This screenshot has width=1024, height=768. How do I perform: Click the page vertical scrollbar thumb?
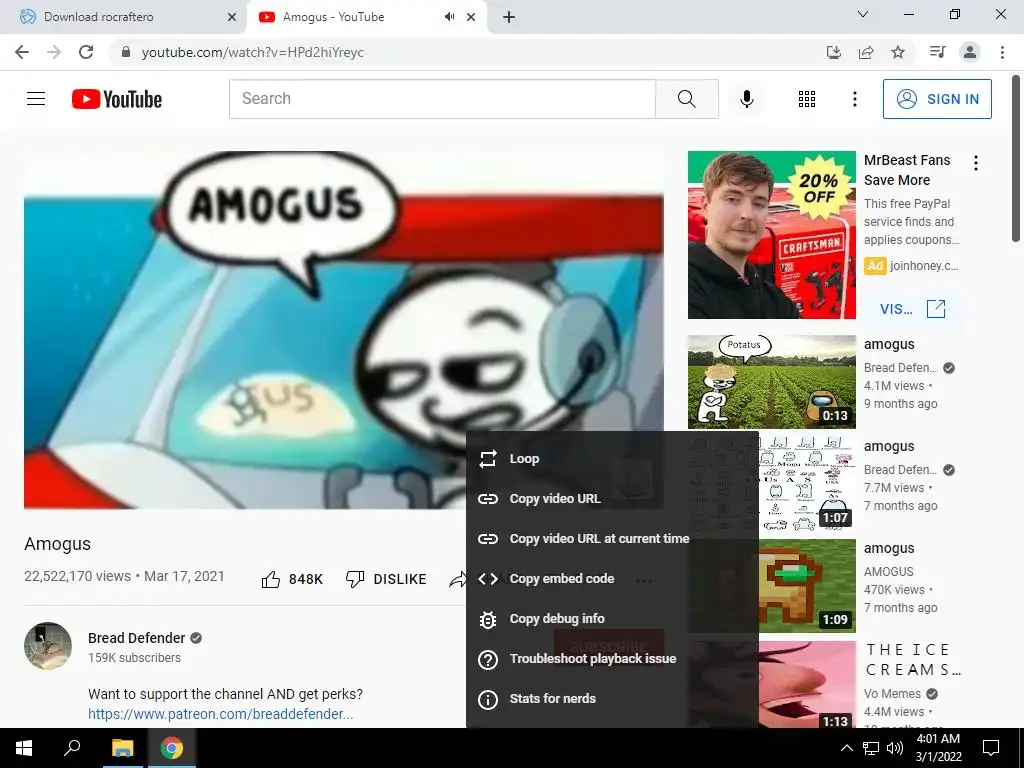[1016, 159]
